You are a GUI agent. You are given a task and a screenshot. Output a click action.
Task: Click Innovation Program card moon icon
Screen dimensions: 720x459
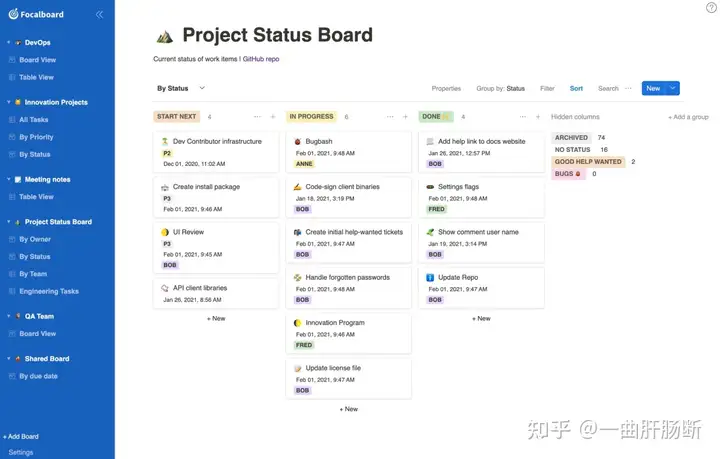tap(298, 323)
